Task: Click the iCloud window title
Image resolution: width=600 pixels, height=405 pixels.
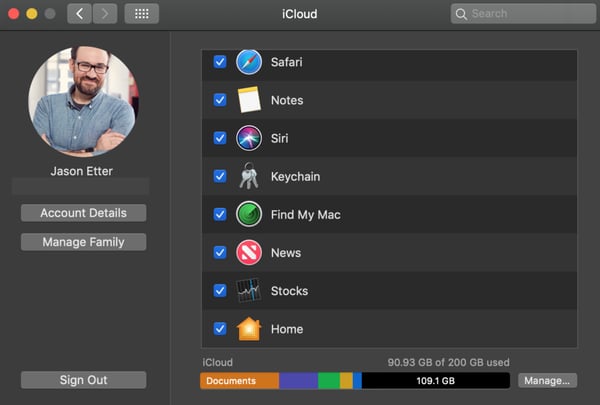Action: (x=300, y=14)
